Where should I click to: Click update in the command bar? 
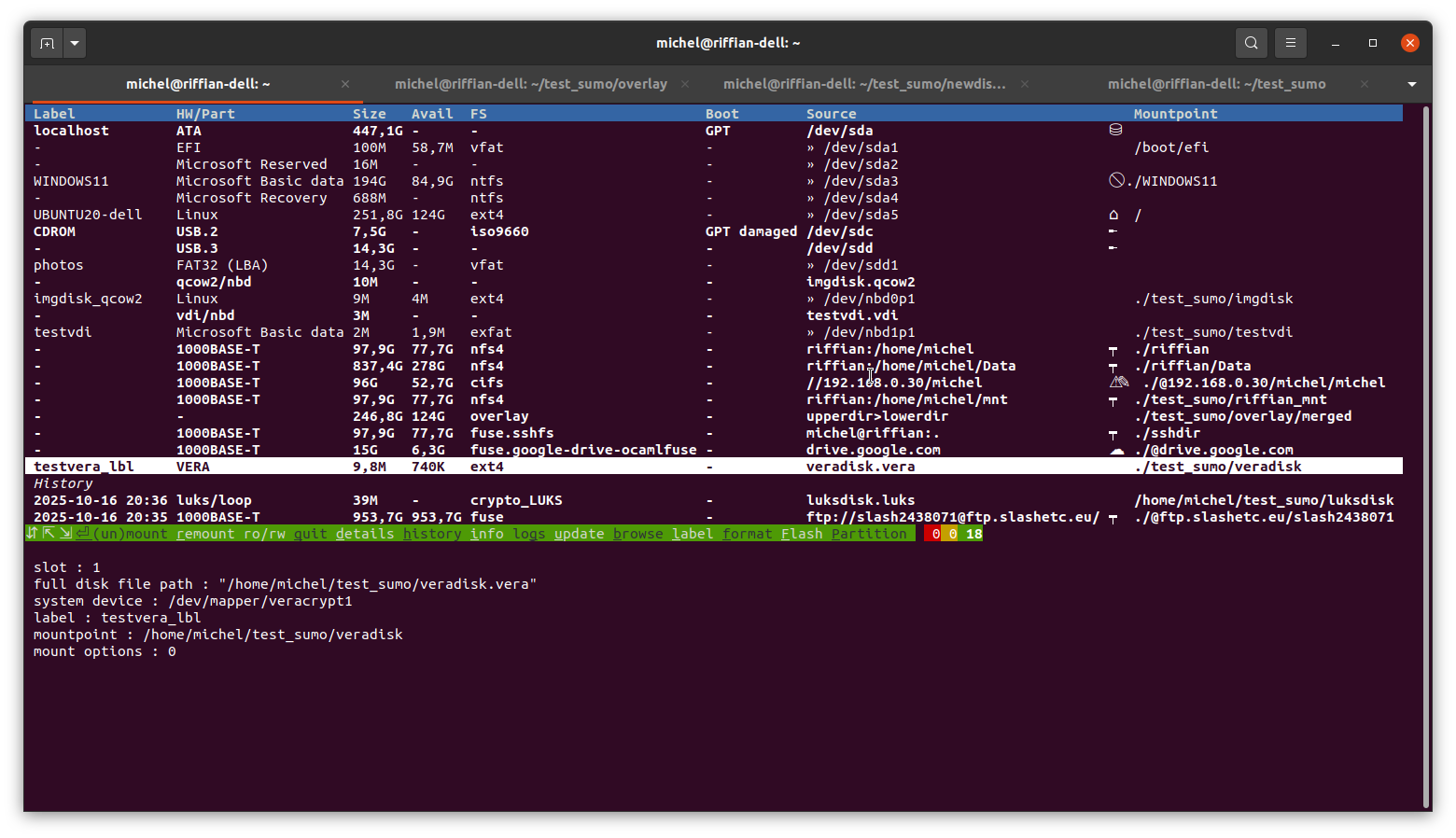[580, 534]
